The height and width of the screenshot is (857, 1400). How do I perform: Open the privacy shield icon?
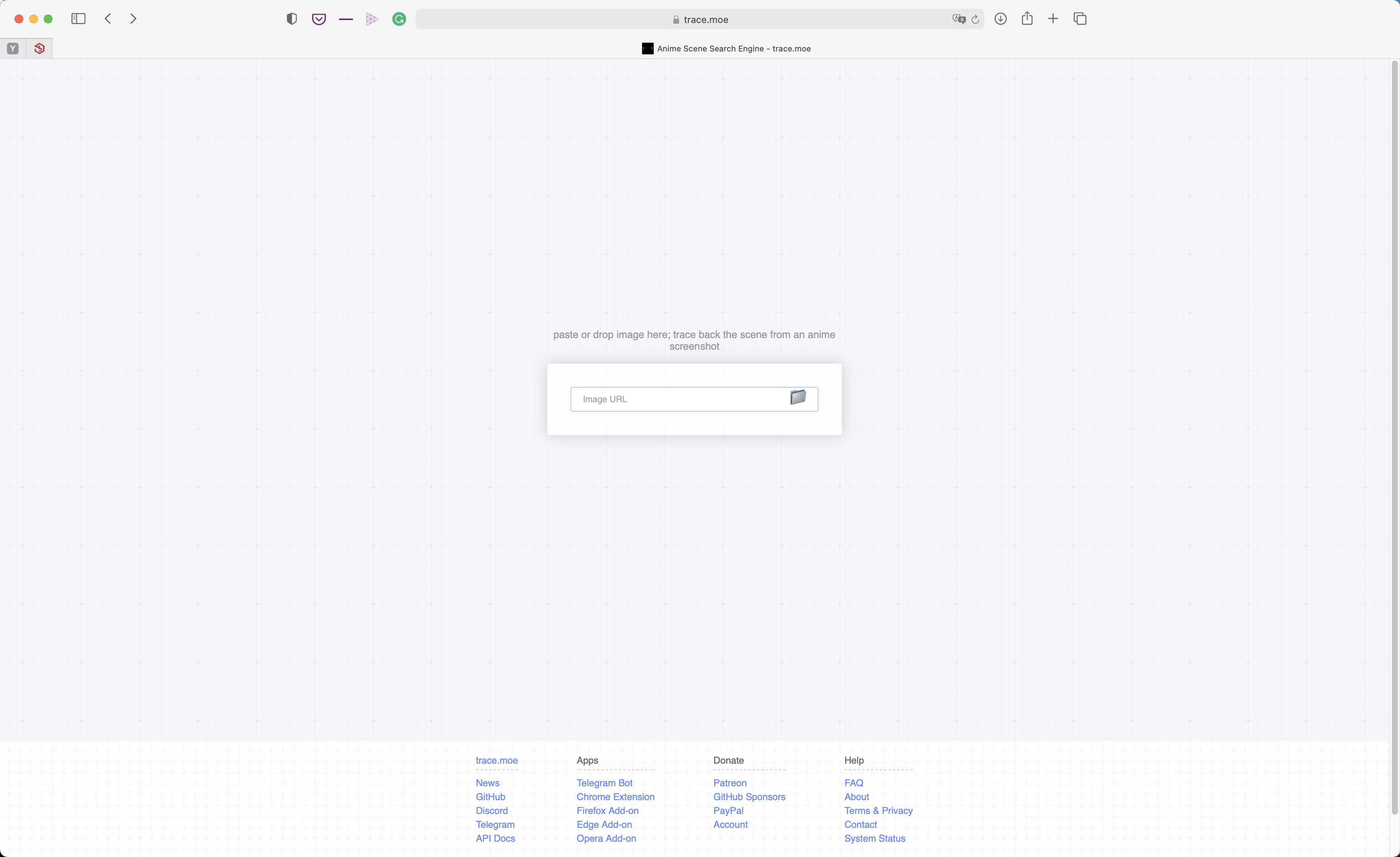[x=291, y=19]
